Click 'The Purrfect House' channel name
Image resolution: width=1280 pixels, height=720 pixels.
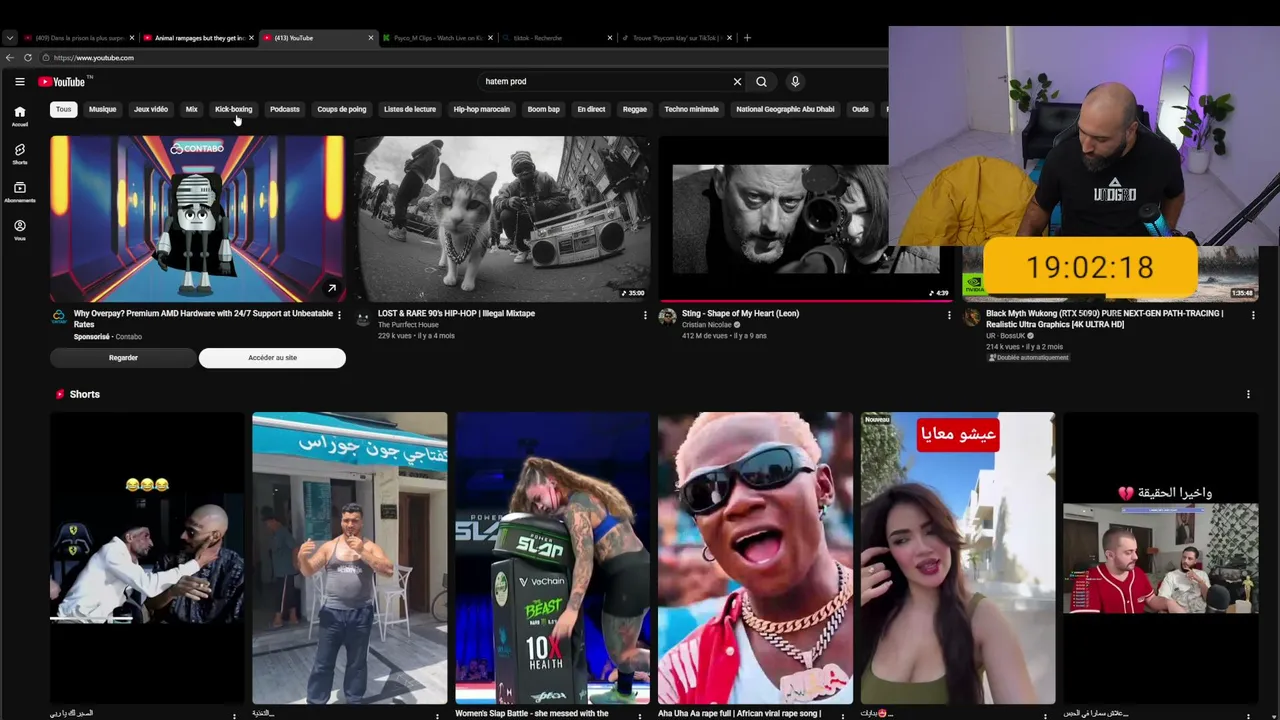click(x=408, y=325)
